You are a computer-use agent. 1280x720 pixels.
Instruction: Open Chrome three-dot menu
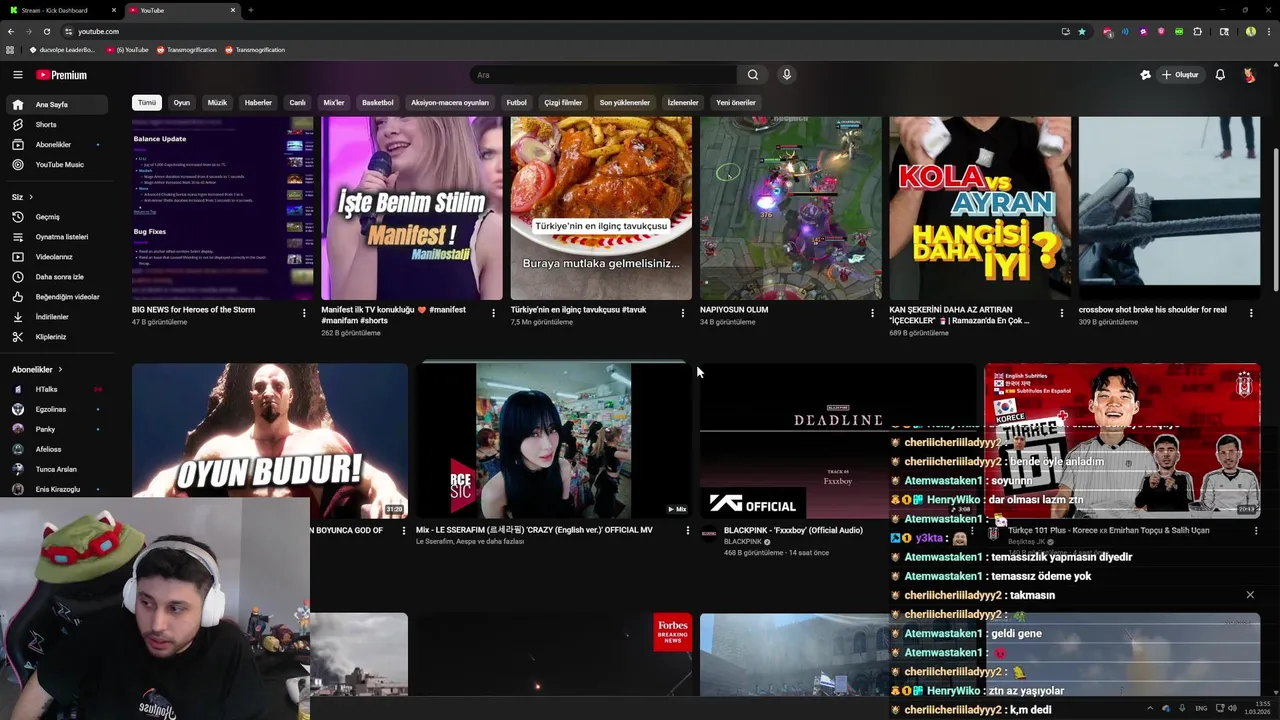point(1269,31)
